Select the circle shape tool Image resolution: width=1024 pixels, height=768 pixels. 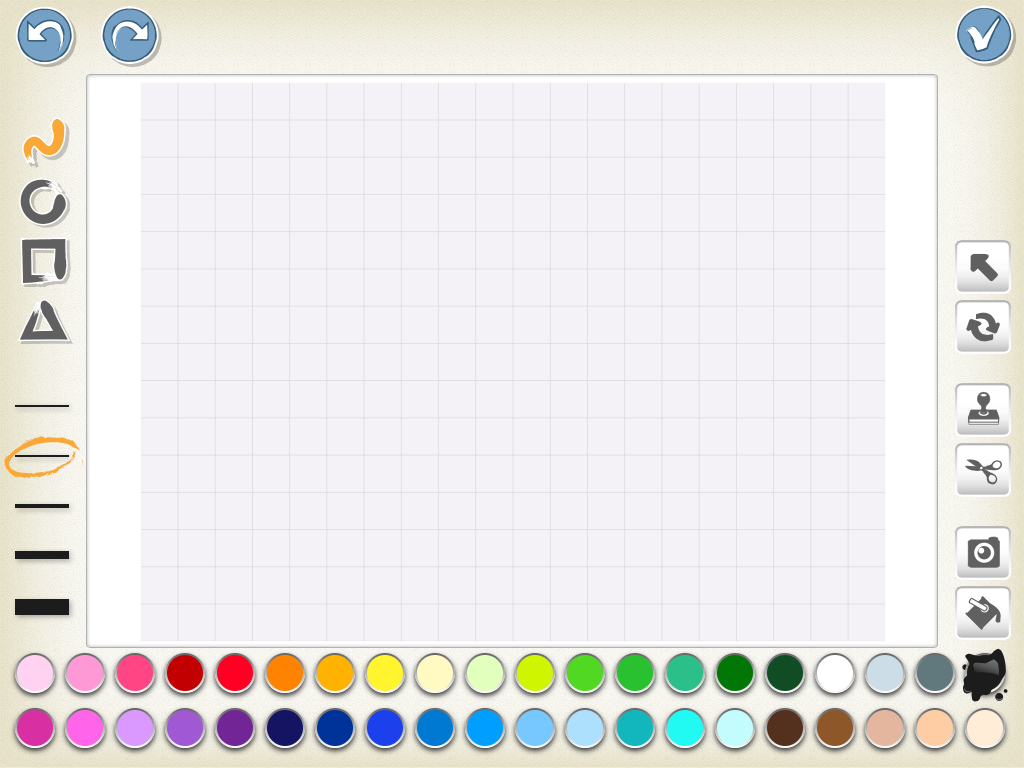[x=44, y=202]
